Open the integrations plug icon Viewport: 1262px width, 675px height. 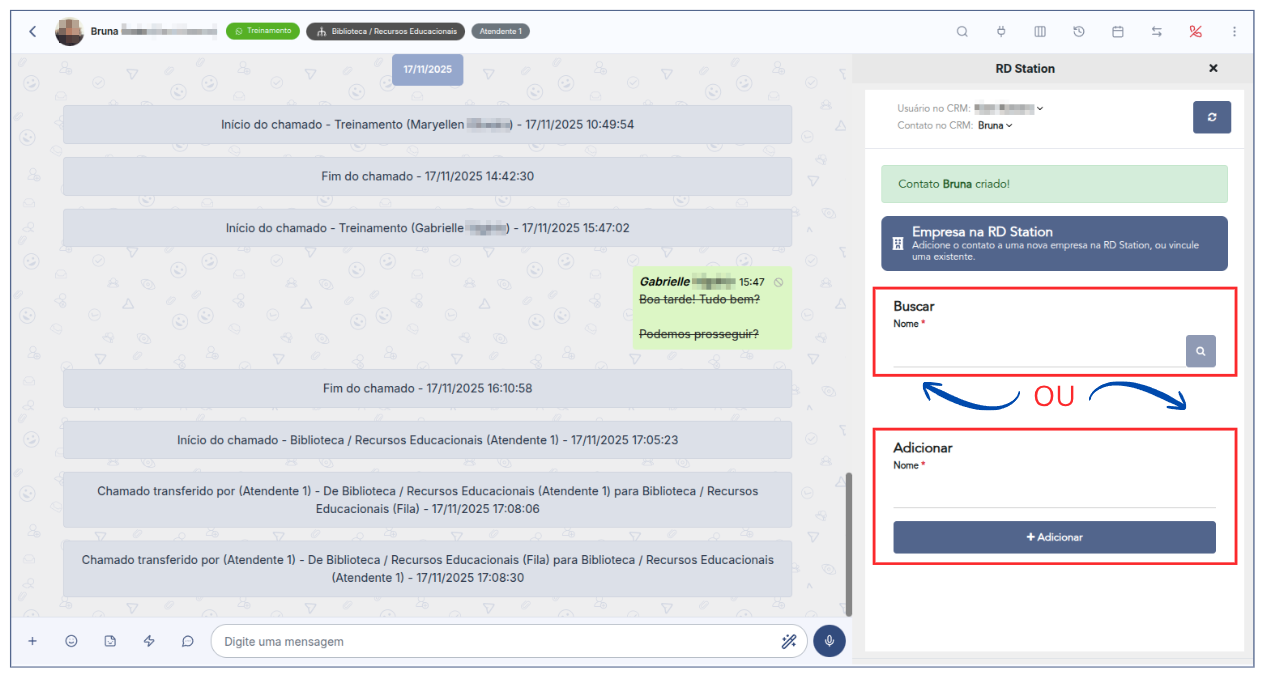[x=1001, y=32]
